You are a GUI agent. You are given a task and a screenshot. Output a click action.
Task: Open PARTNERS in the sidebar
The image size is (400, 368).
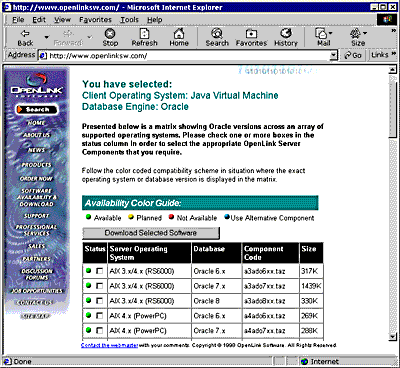click(36, 259)
